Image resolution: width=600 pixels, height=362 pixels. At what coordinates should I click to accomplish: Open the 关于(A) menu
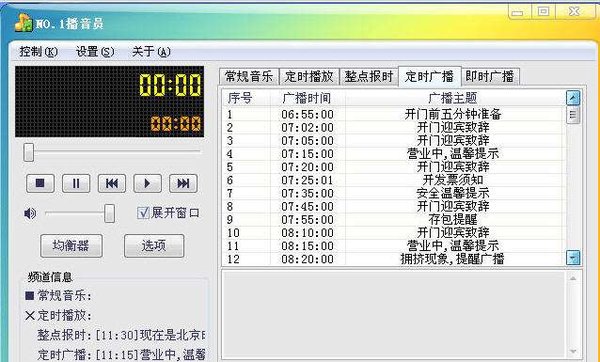point(151,52)
